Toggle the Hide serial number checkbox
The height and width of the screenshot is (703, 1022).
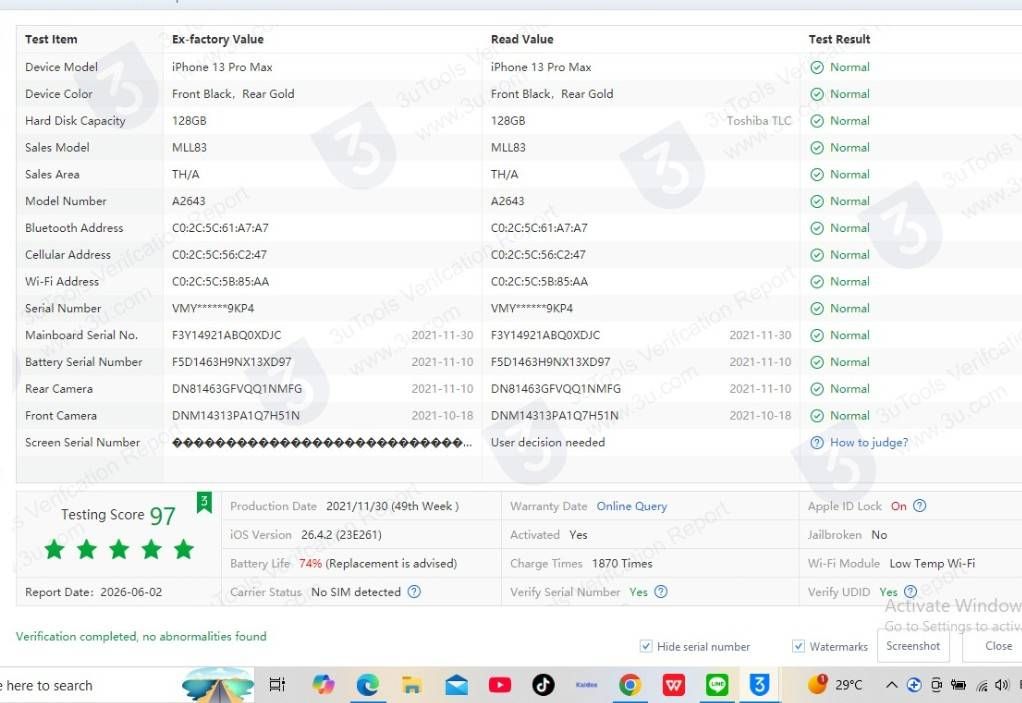[646, 646]
